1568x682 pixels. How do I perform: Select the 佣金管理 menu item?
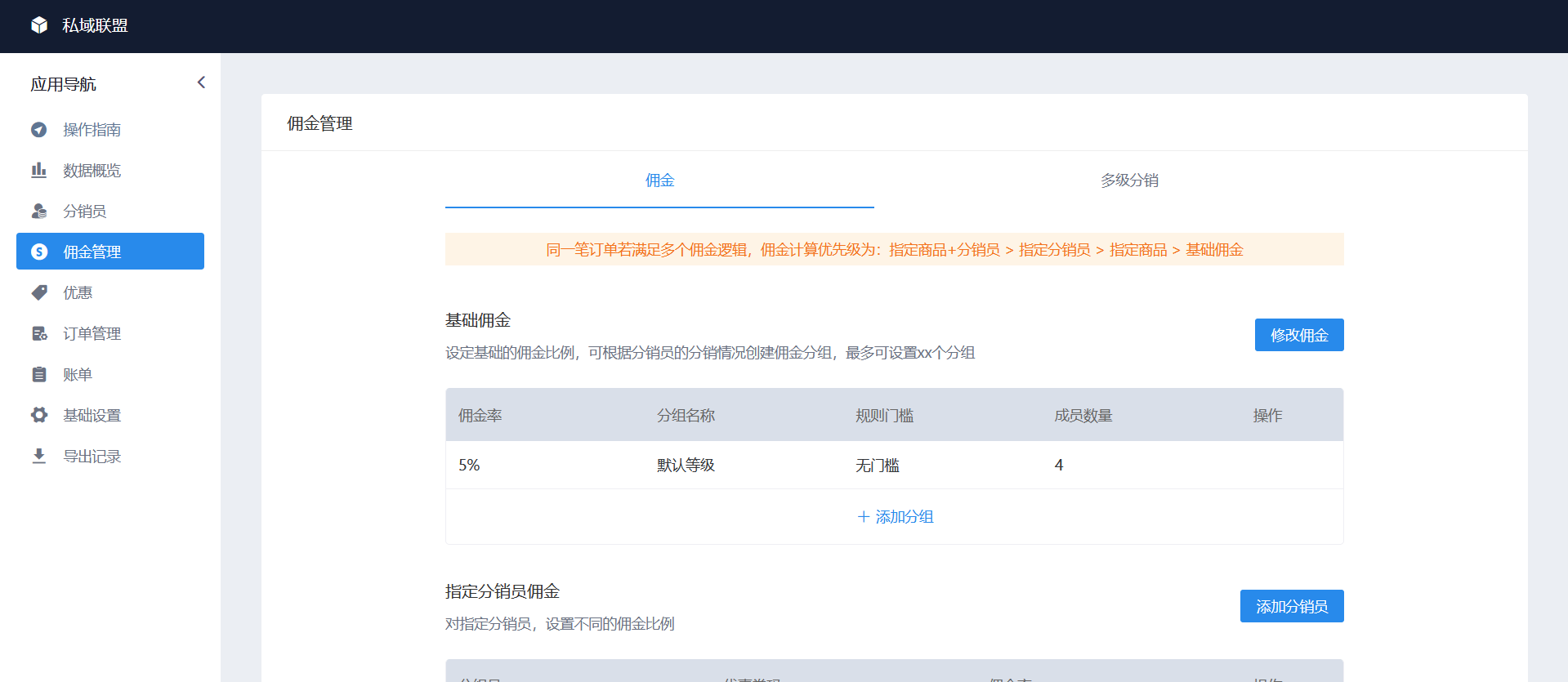coord(110,252)
